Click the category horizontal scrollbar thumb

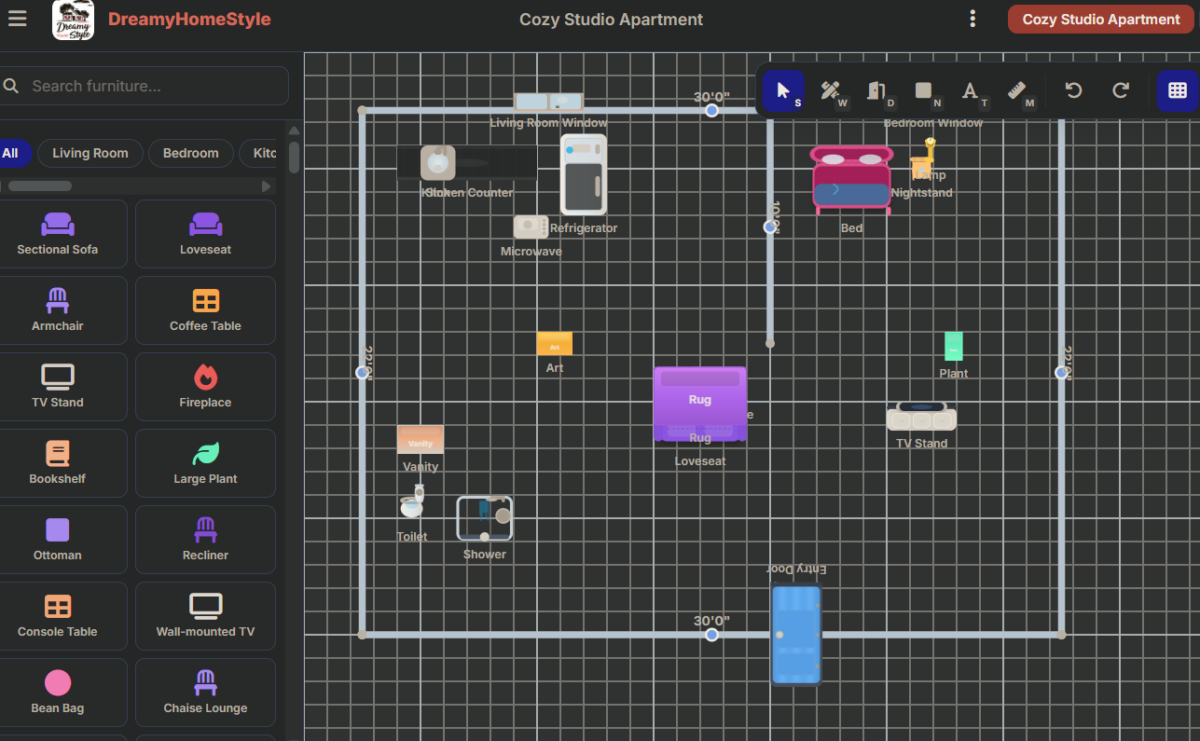click(40, 186)
